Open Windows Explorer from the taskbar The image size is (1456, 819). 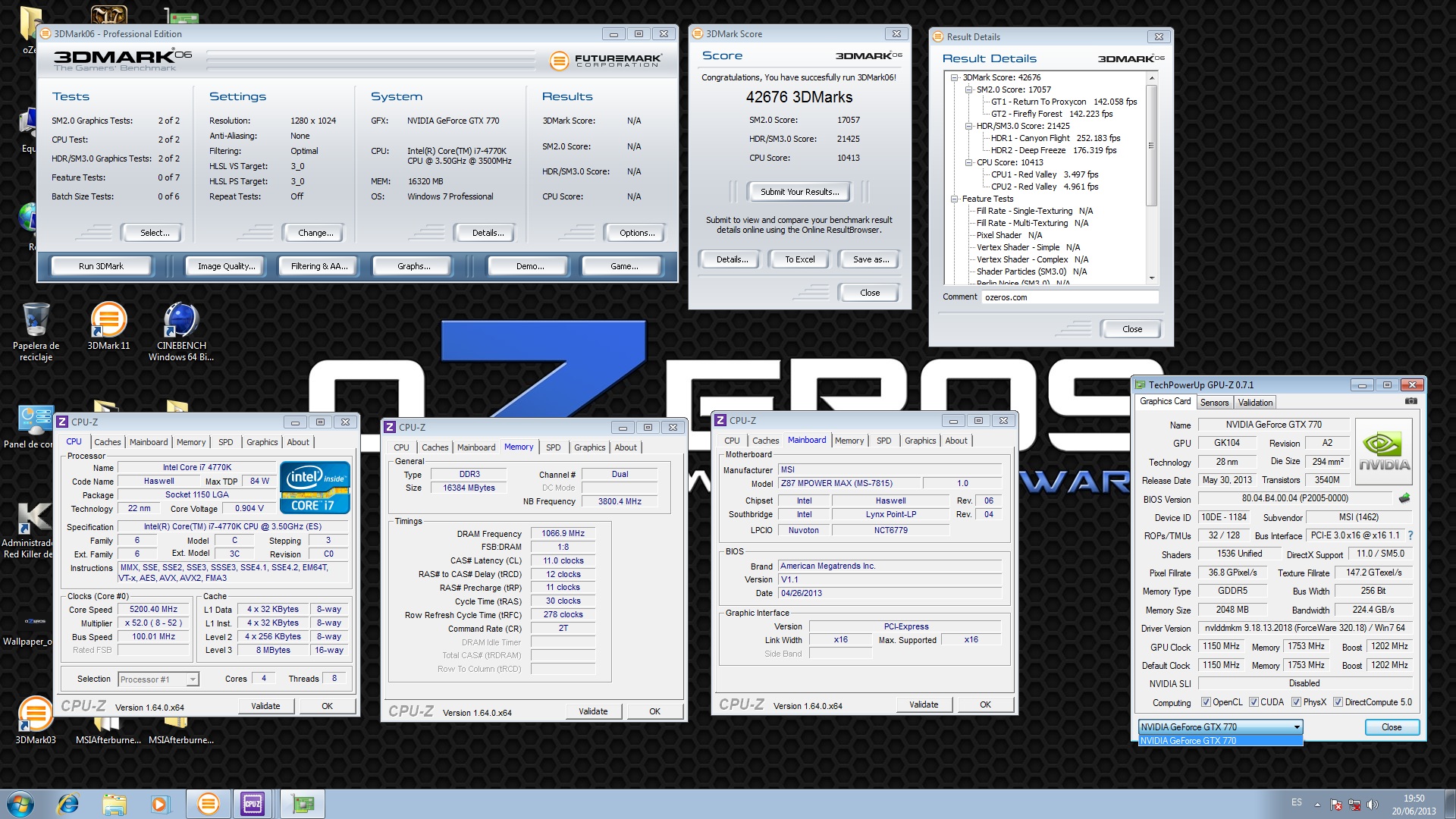(114, 804)
